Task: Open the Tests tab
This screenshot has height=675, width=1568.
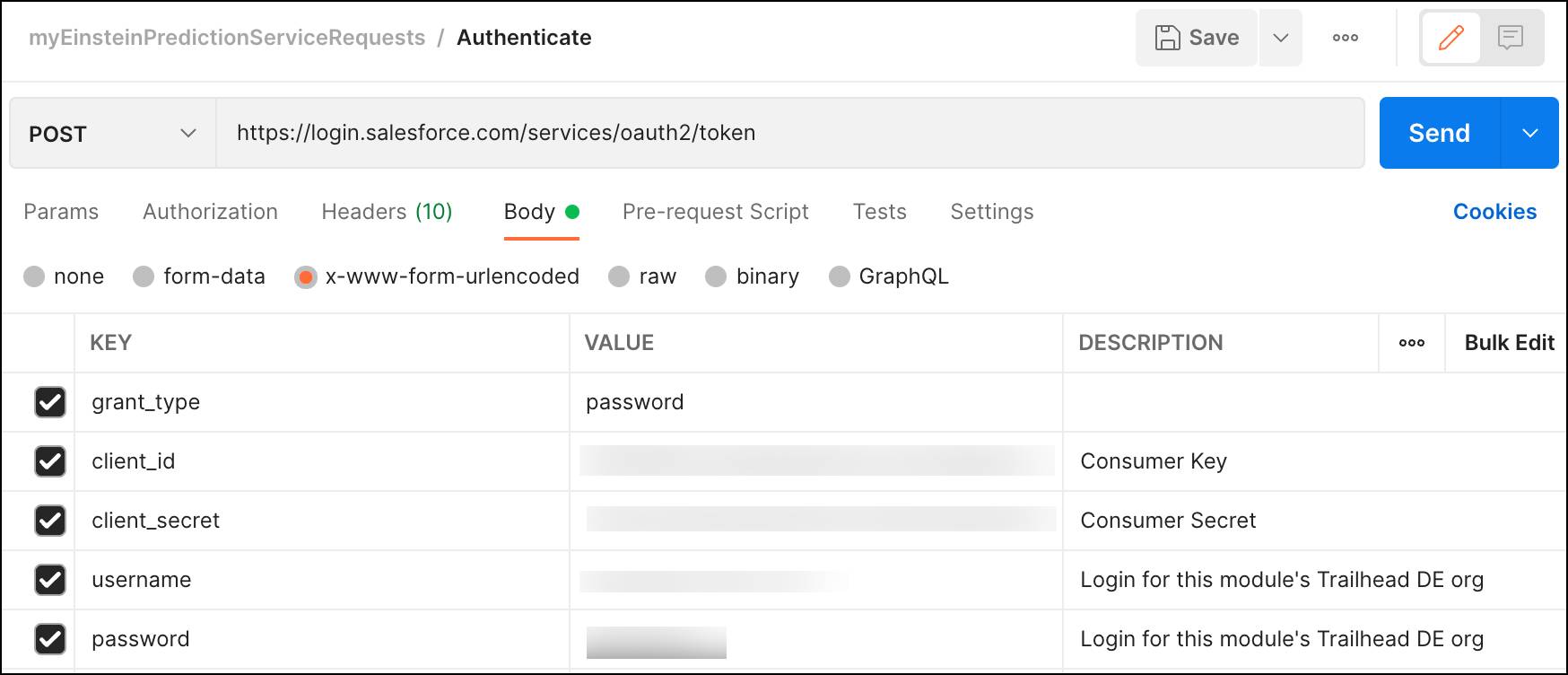Action: tap(879, 212)
